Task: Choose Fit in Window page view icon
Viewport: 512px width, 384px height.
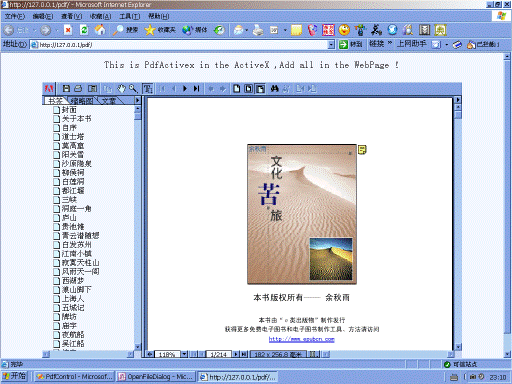Action: (248, 89)
